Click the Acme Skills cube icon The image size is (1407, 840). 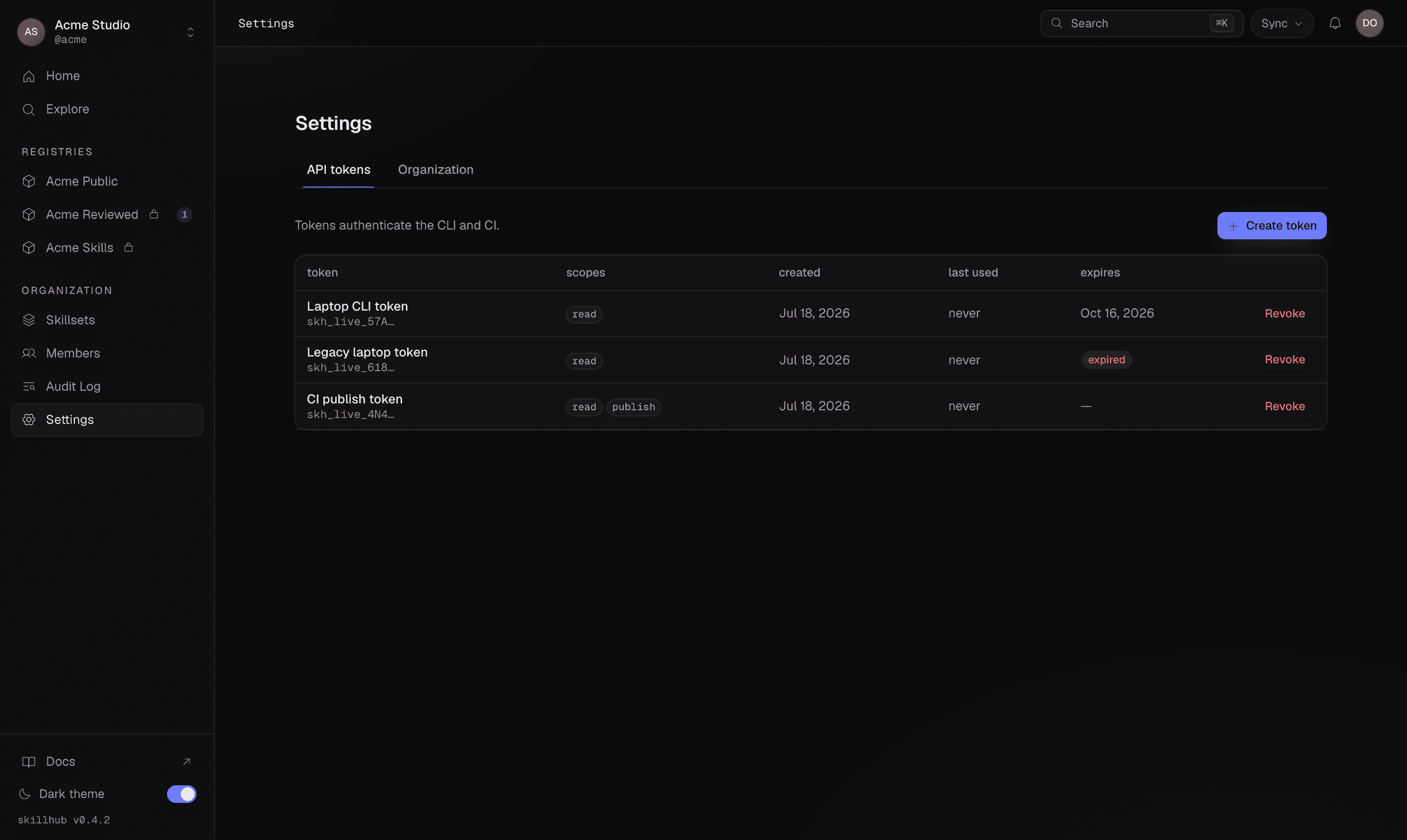tap(29, 248)
